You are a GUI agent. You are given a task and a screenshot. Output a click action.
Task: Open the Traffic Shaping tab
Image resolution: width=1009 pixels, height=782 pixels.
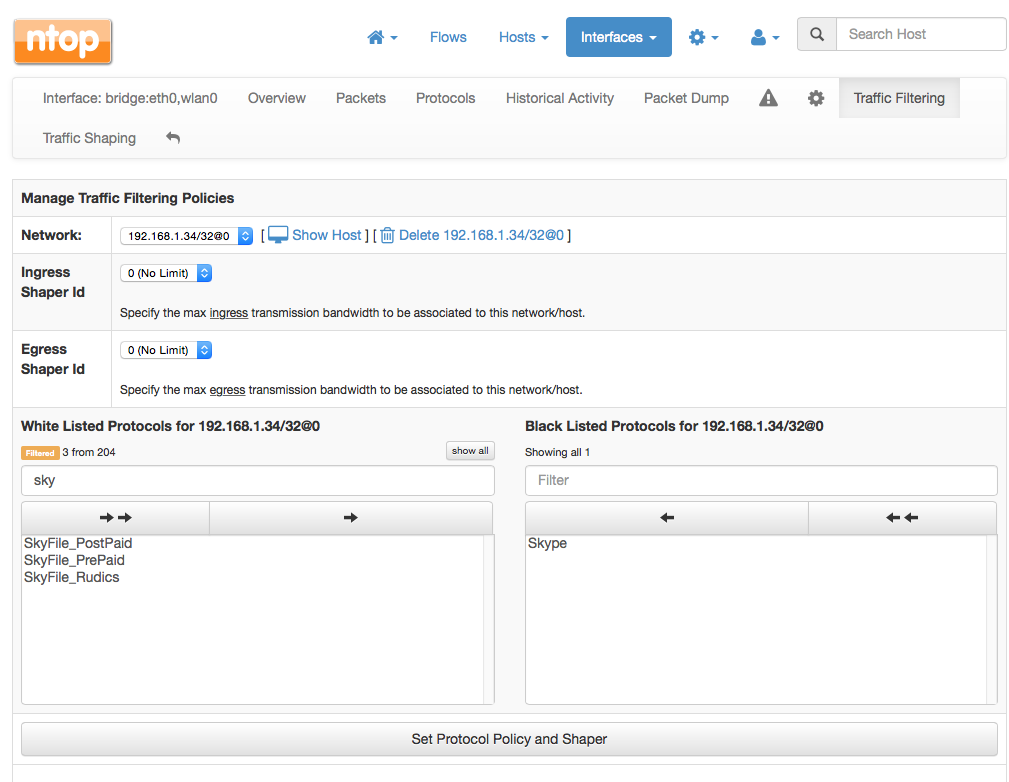click(89, 138)
